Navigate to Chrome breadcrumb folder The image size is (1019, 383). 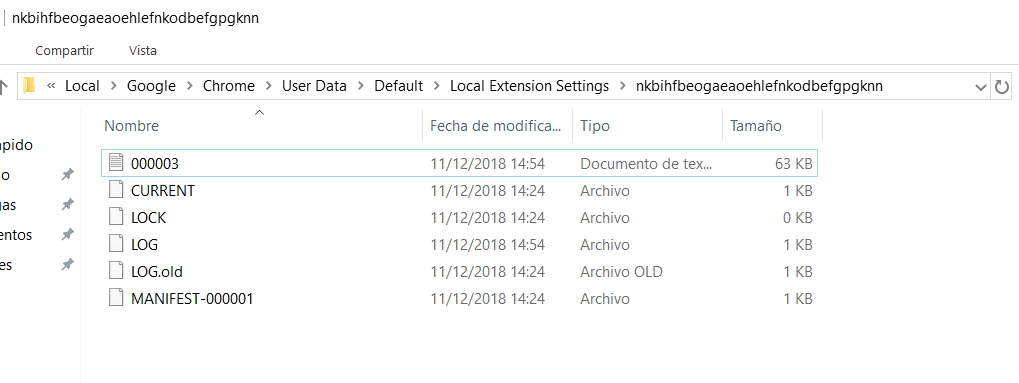point(229,86)
